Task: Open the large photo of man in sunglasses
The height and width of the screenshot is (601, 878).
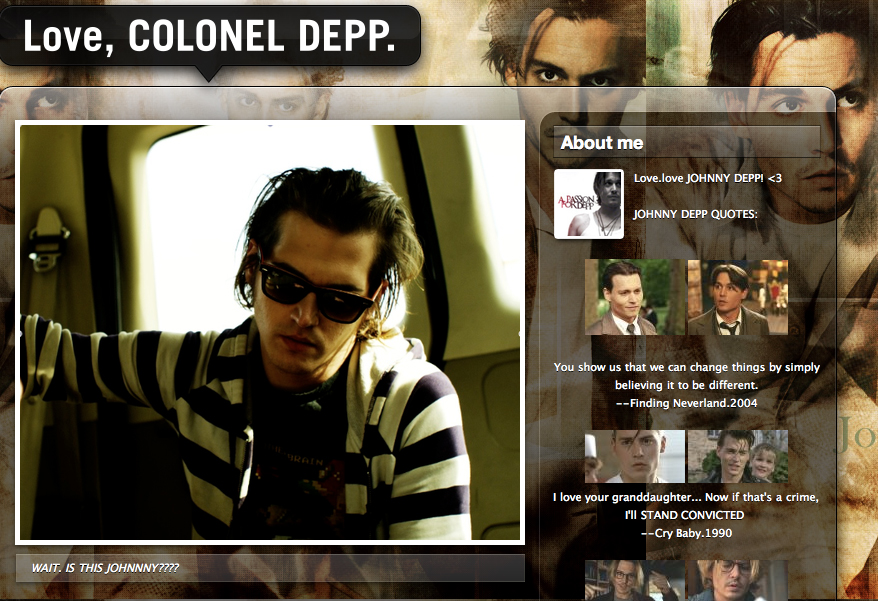Action: [x=270, y=332]
